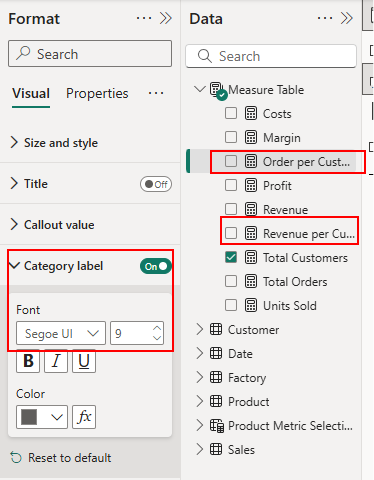
Task: Click the Factory table icon
Action: point(216,377)
